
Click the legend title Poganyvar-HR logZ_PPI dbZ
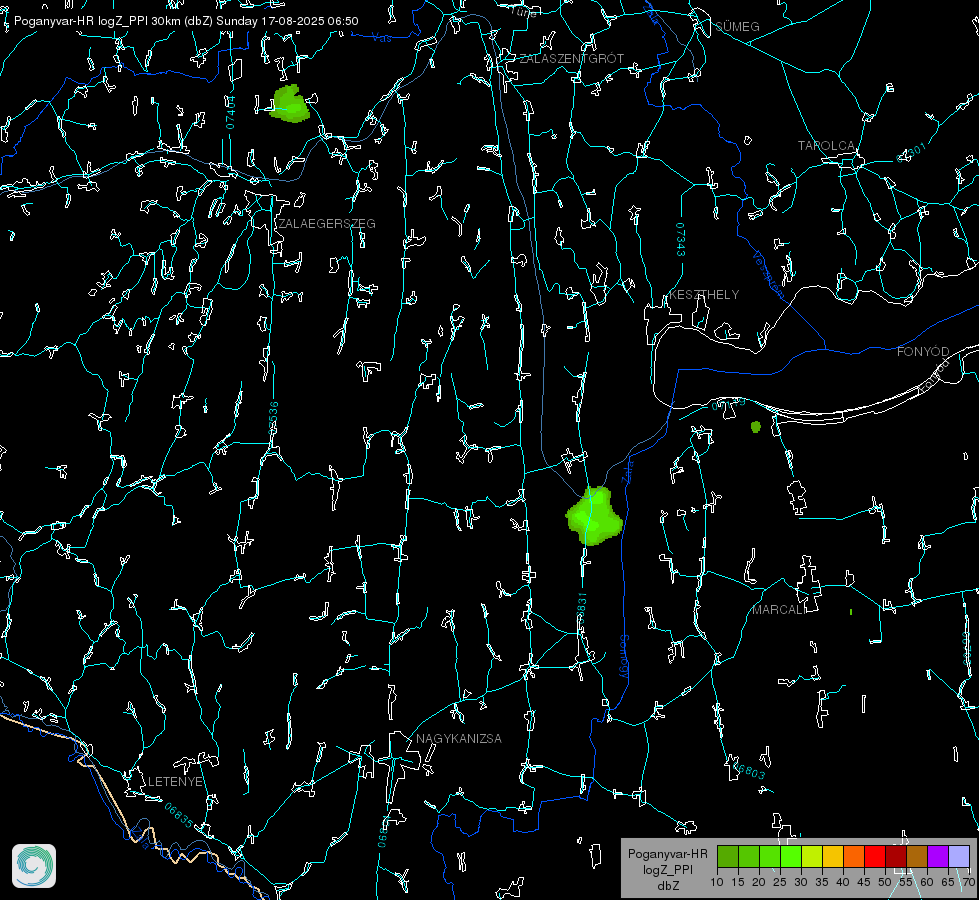[668, 869]
